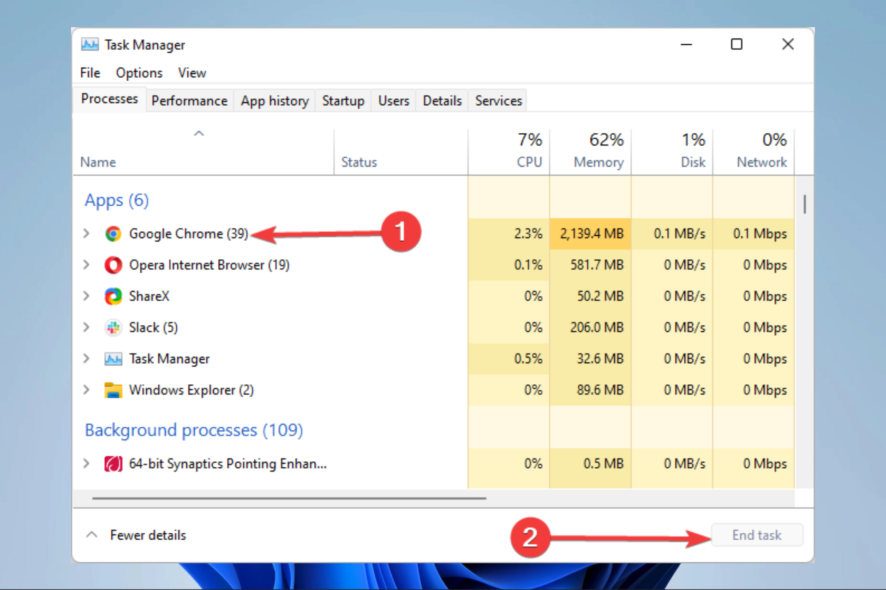The width and height of the screenshot is (886, 590).
Task: Select the Task Manager process name
Action: tap(169, 359)
